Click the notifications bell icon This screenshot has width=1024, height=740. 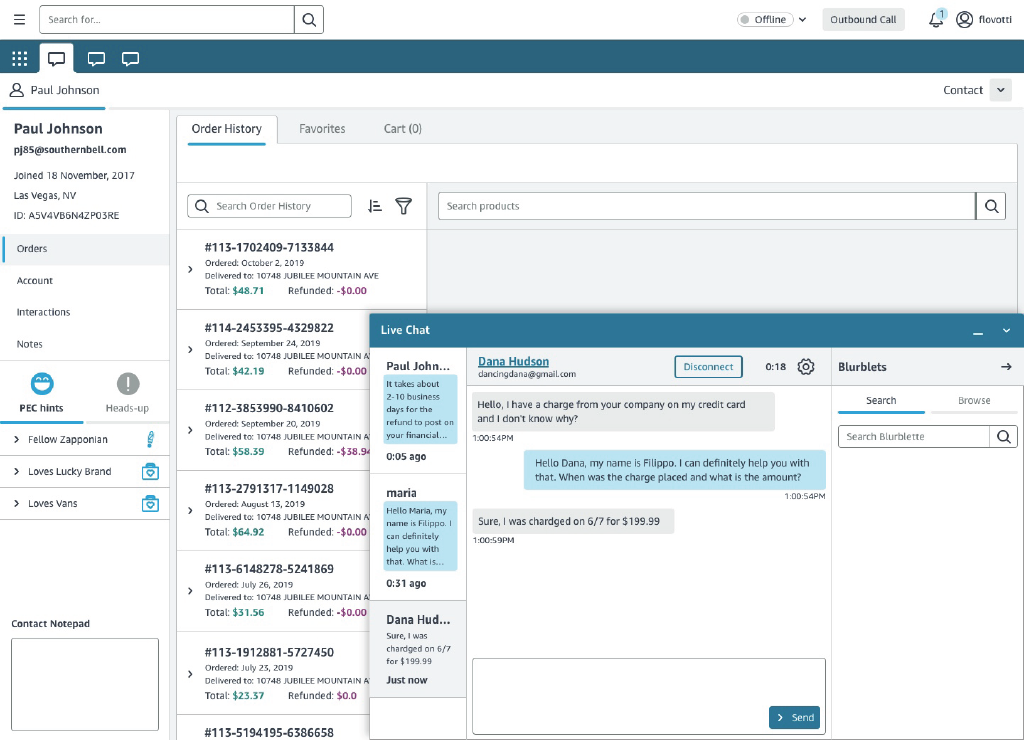point(935,20)
